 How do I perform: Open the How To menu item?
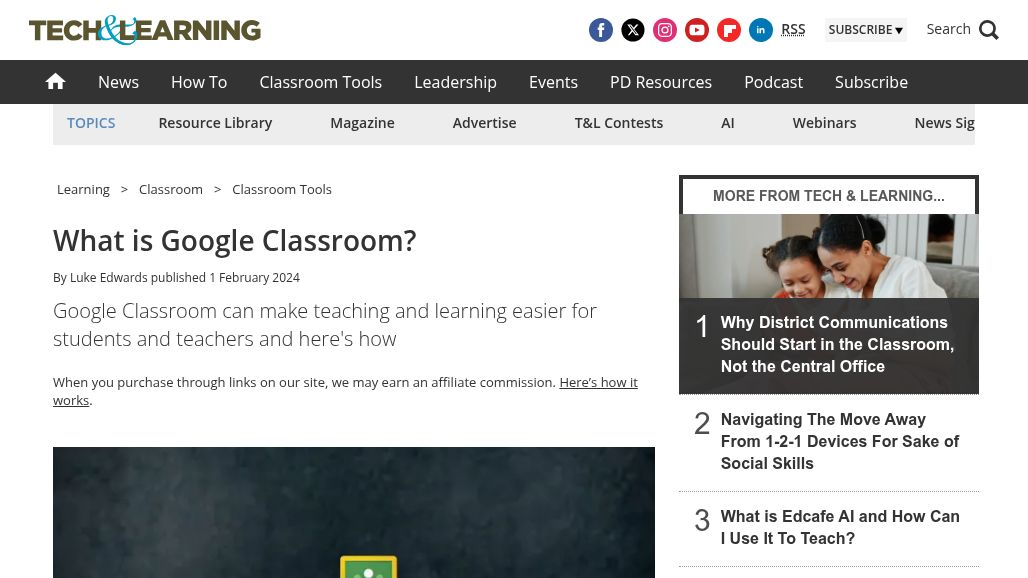[x=199, y=82]
